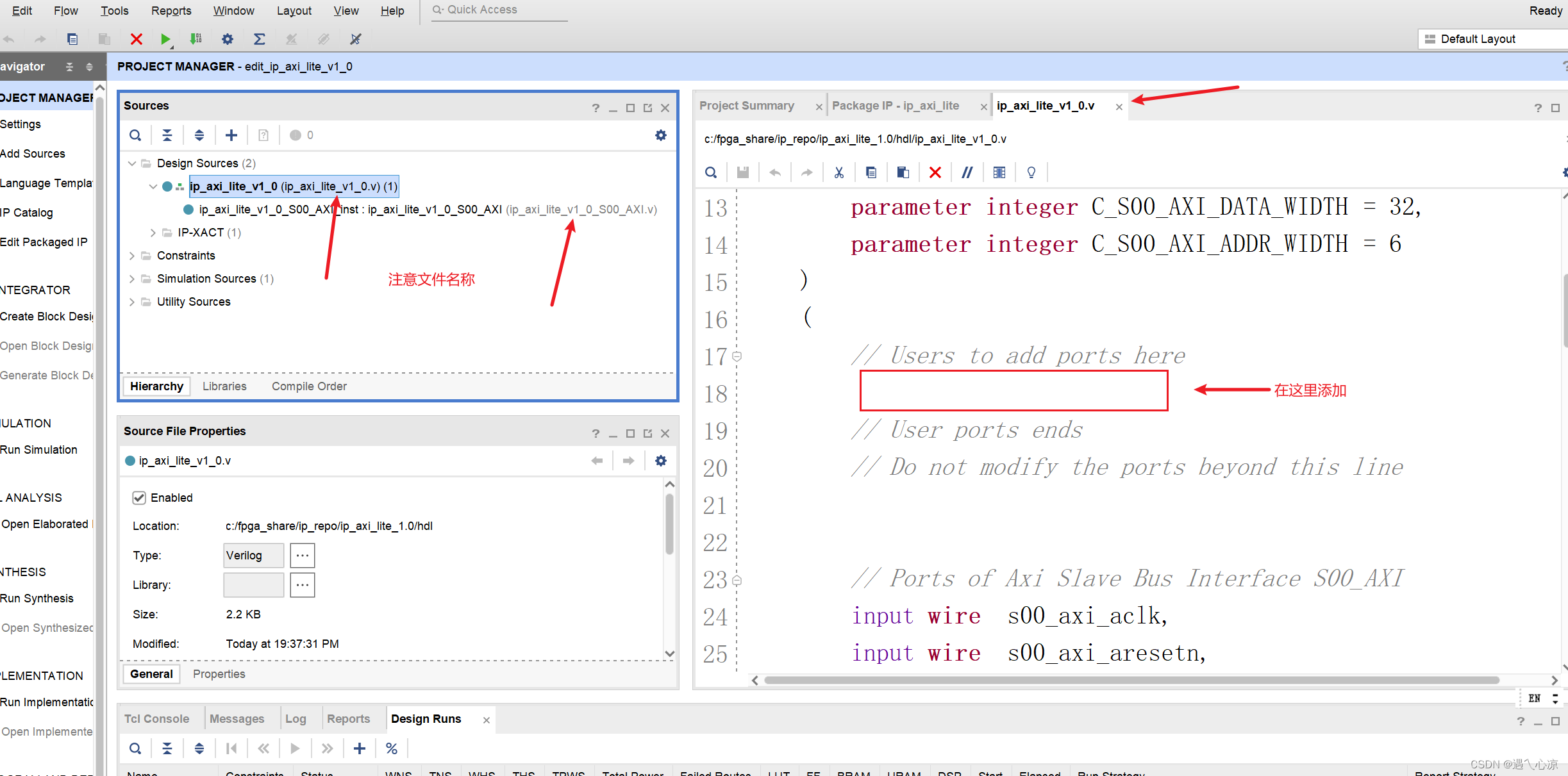The width and height of the screenshot is (1568, 776).
Task: Click the Compile Order tab in Sources panel
Action: click(x=309, y=386)
